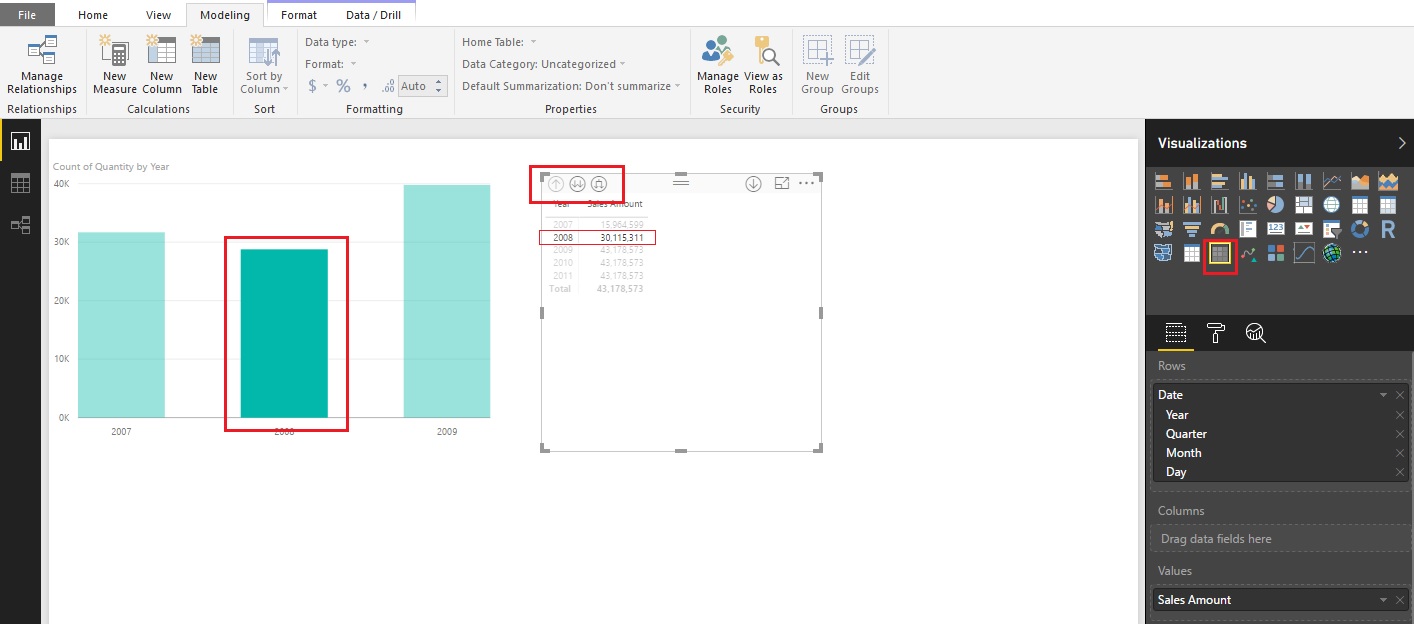Viewport: 1414px width, 624px height.
Task: Select Slicer visualization
Action: click(1331, 229)
